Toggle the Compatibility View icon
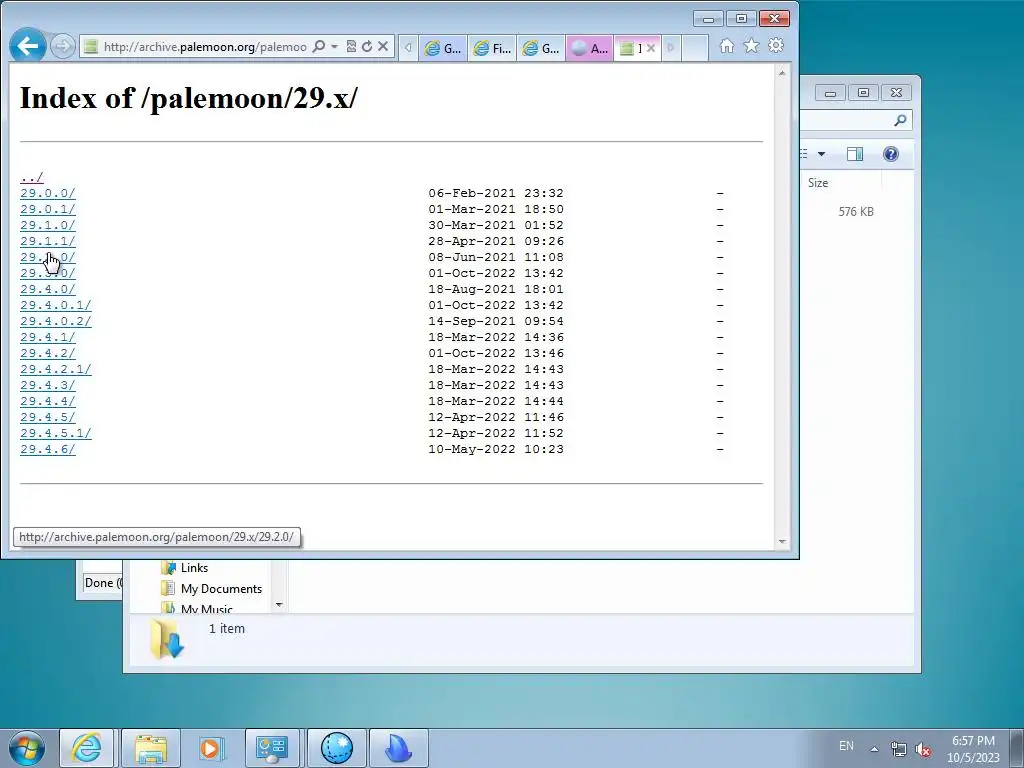The width and height of the screenshot is (1024, 768). point(351,46)
